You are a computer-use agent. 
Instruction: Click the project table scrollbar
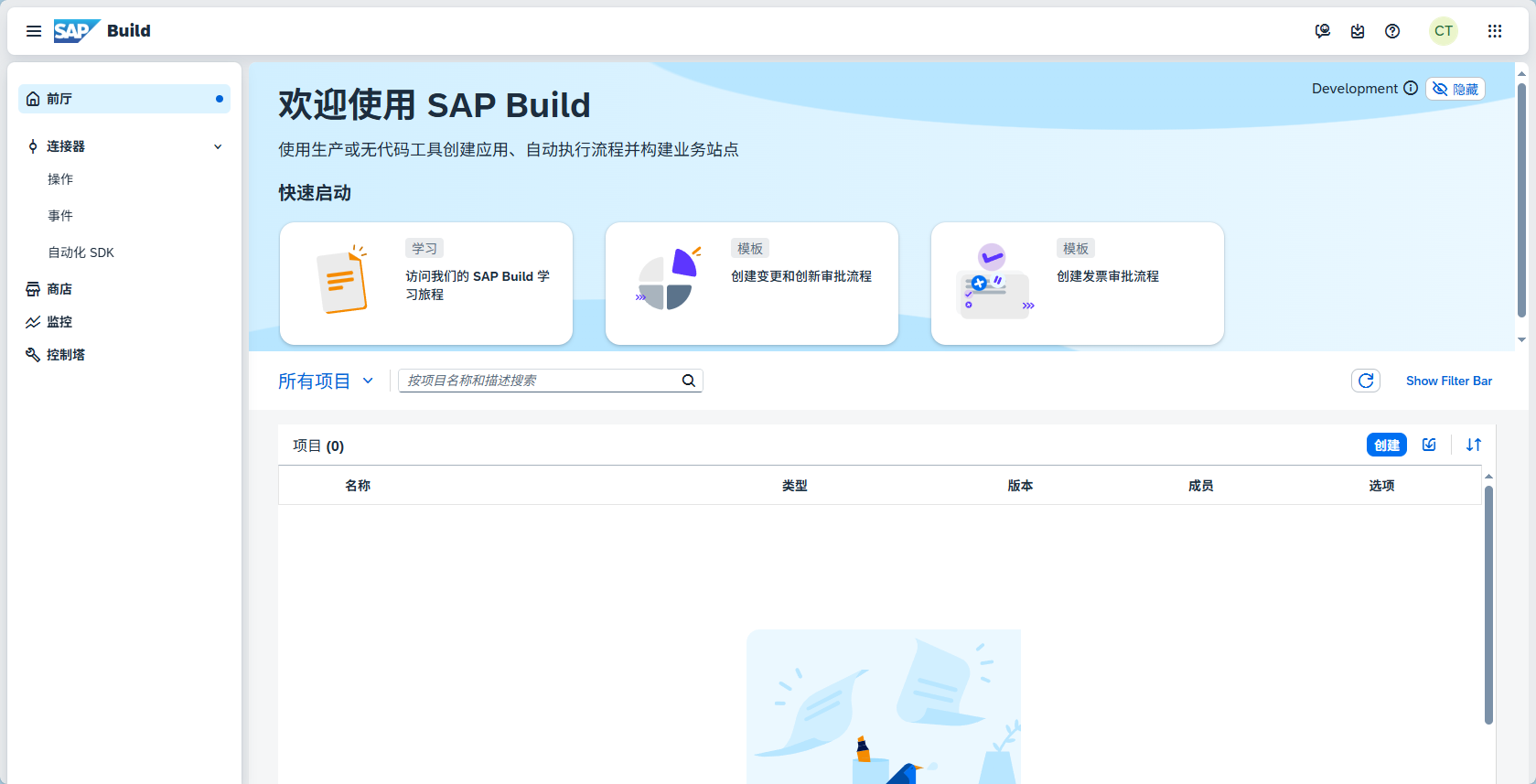1488,606
